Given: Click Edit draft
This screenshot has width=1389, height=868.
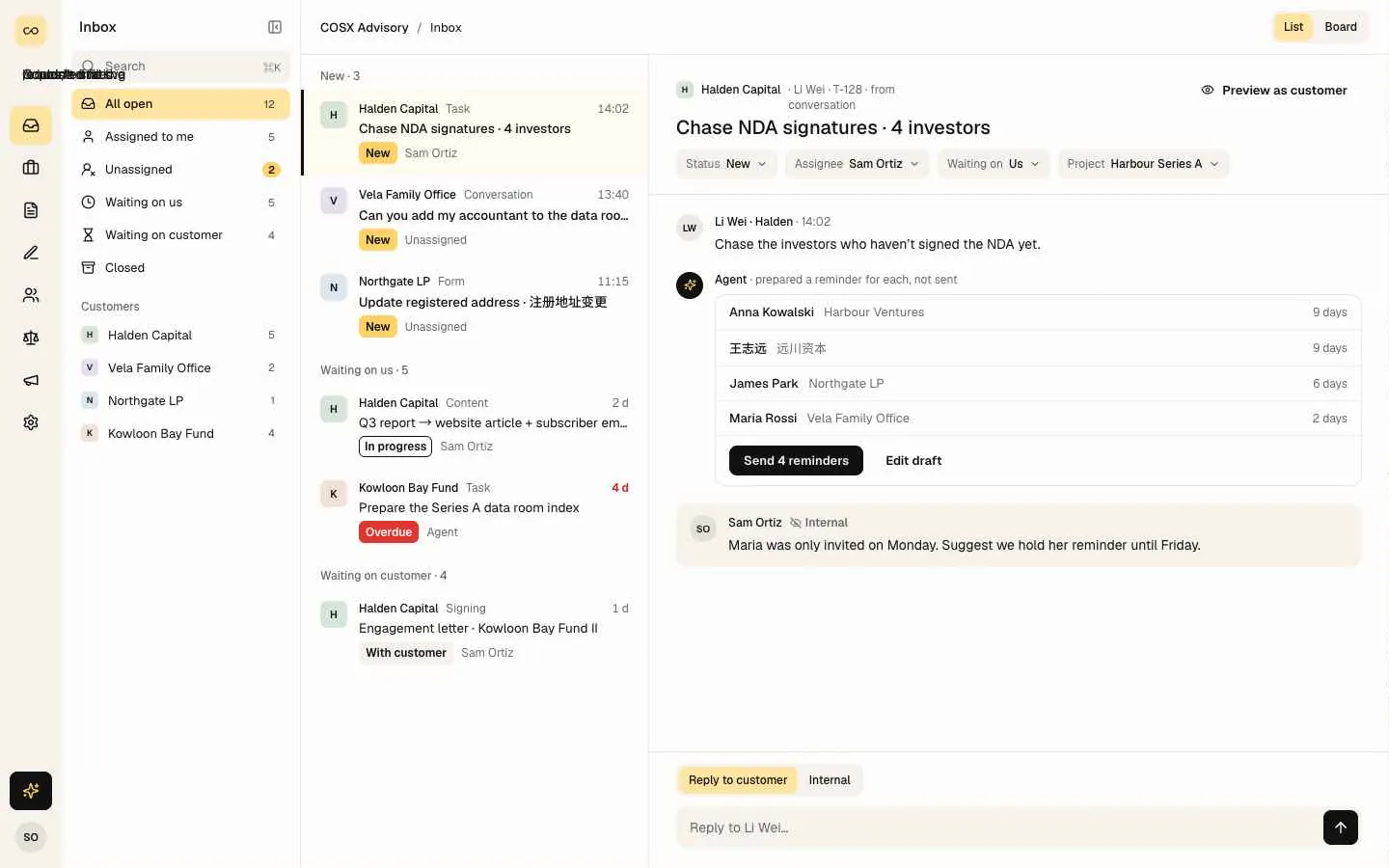Looking at the screenshot, I should coord(913,461).
